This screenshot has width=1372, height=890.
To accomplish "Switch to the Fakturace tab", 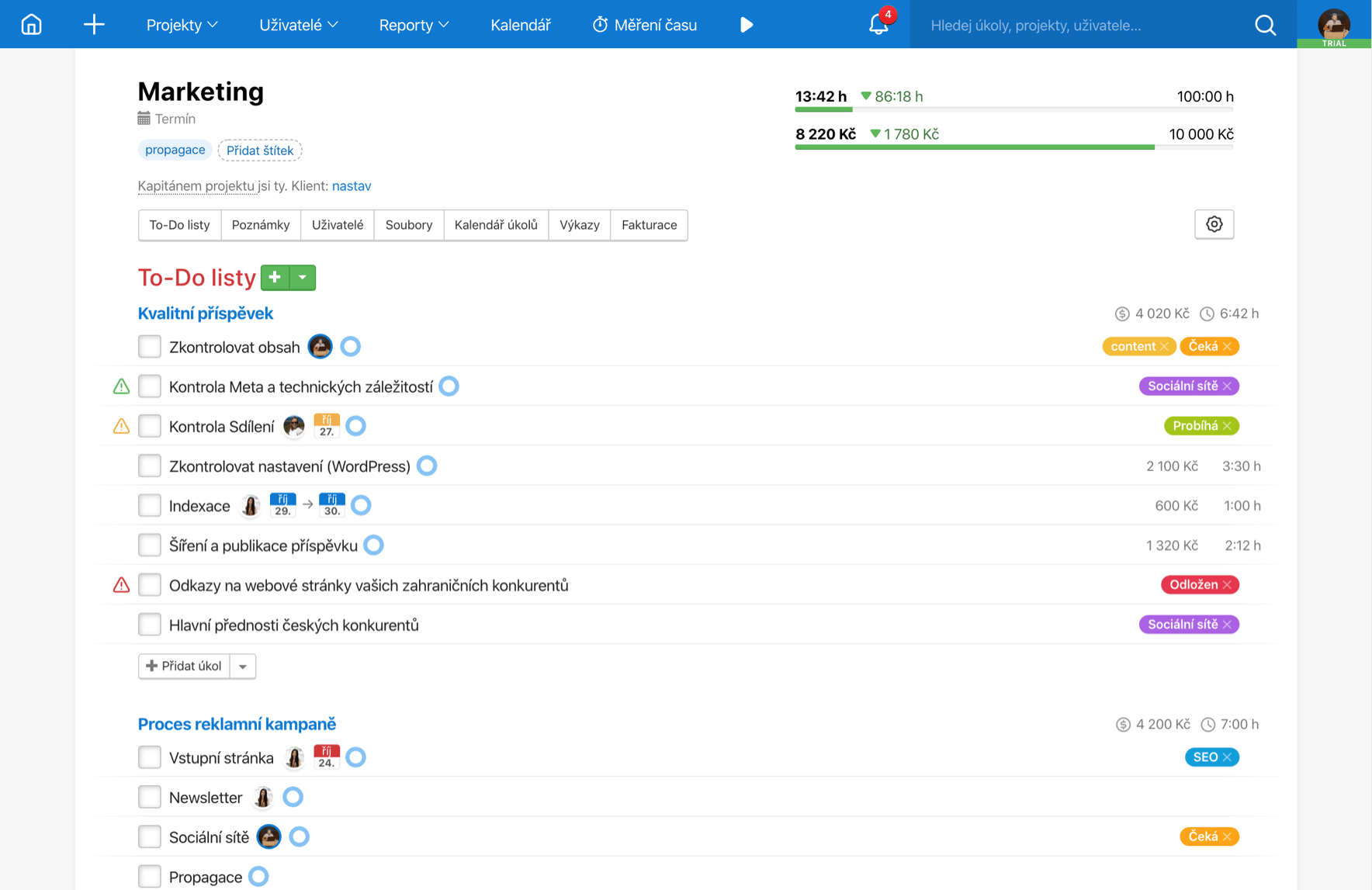I will pos(649,225).
